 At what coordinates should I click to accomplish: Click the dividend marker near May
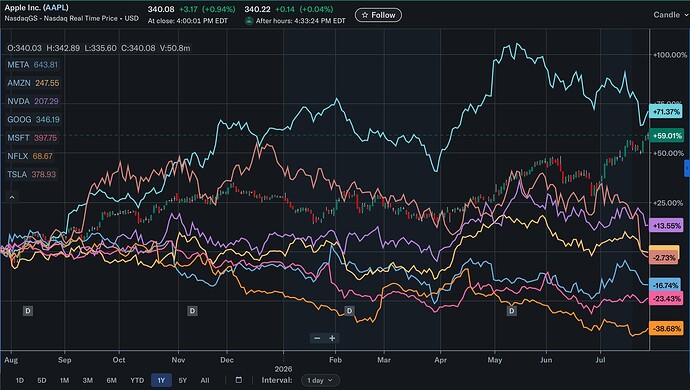[512, 311]
